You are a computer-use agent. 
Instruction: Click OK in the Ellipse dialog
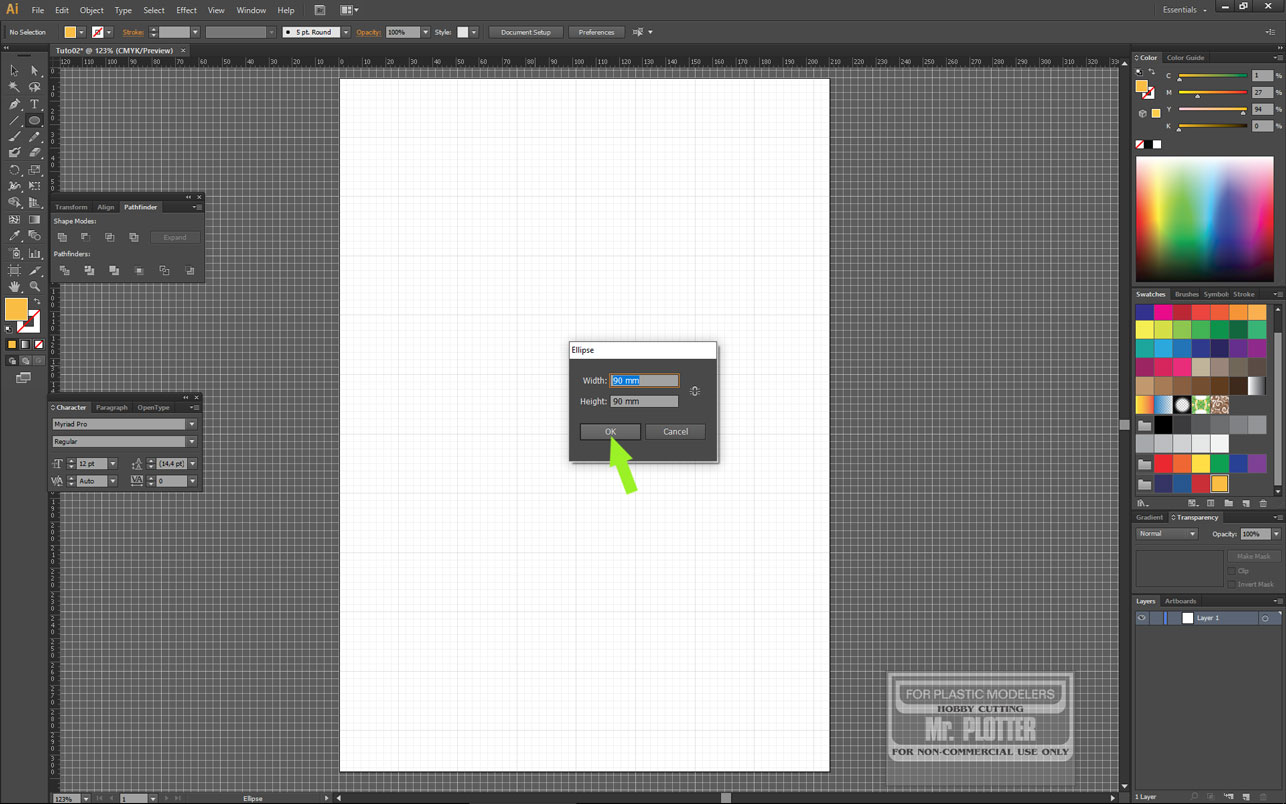click(610, 432)
